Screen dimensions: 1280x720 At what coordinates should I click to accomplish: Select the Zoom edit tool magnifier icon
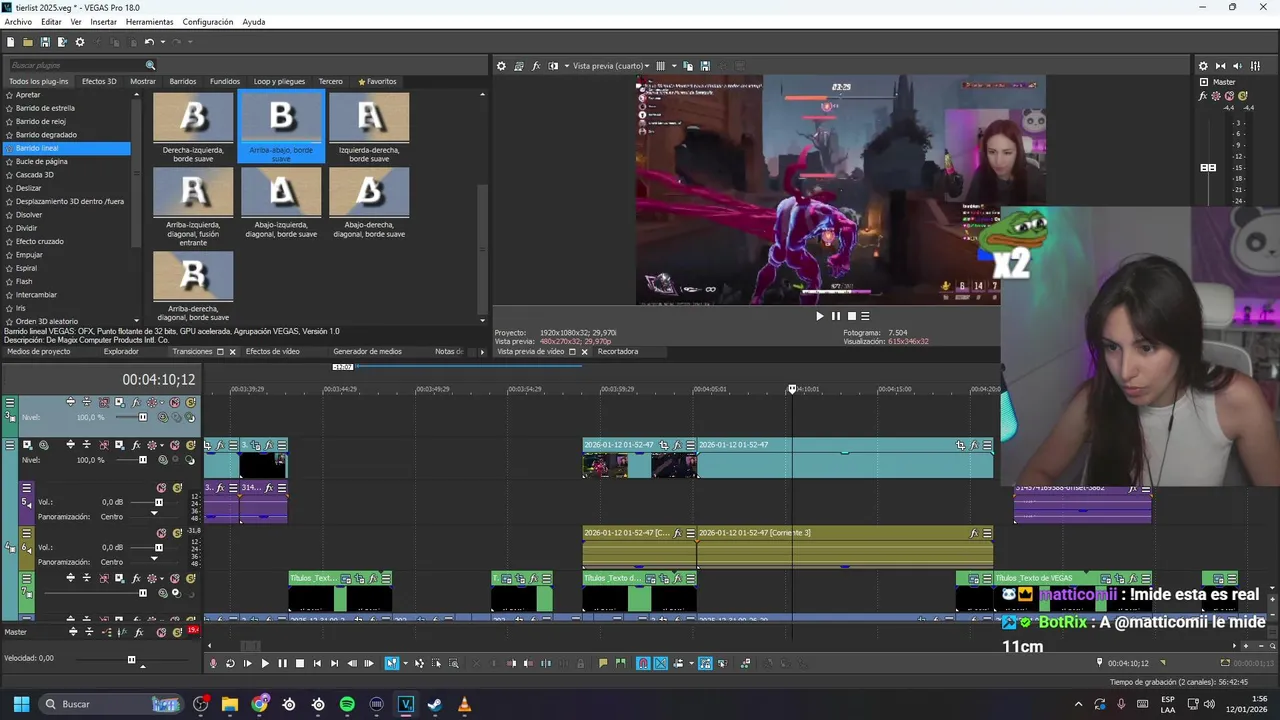pyautogui.click(x=454, y=663)
